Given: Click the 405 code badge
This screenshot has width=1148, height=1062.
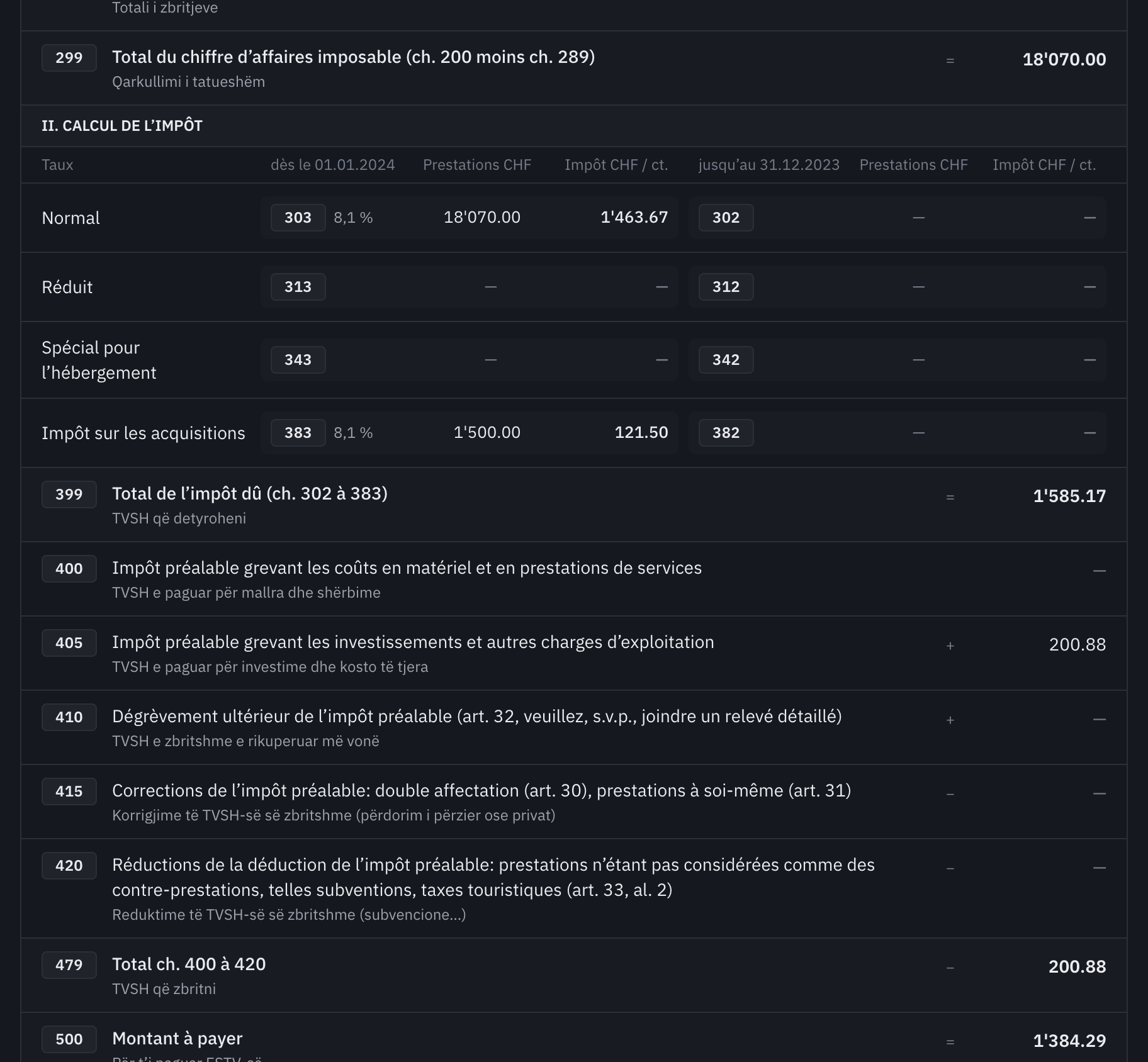Looking at the screenshot, I should [x=69, y=643].
